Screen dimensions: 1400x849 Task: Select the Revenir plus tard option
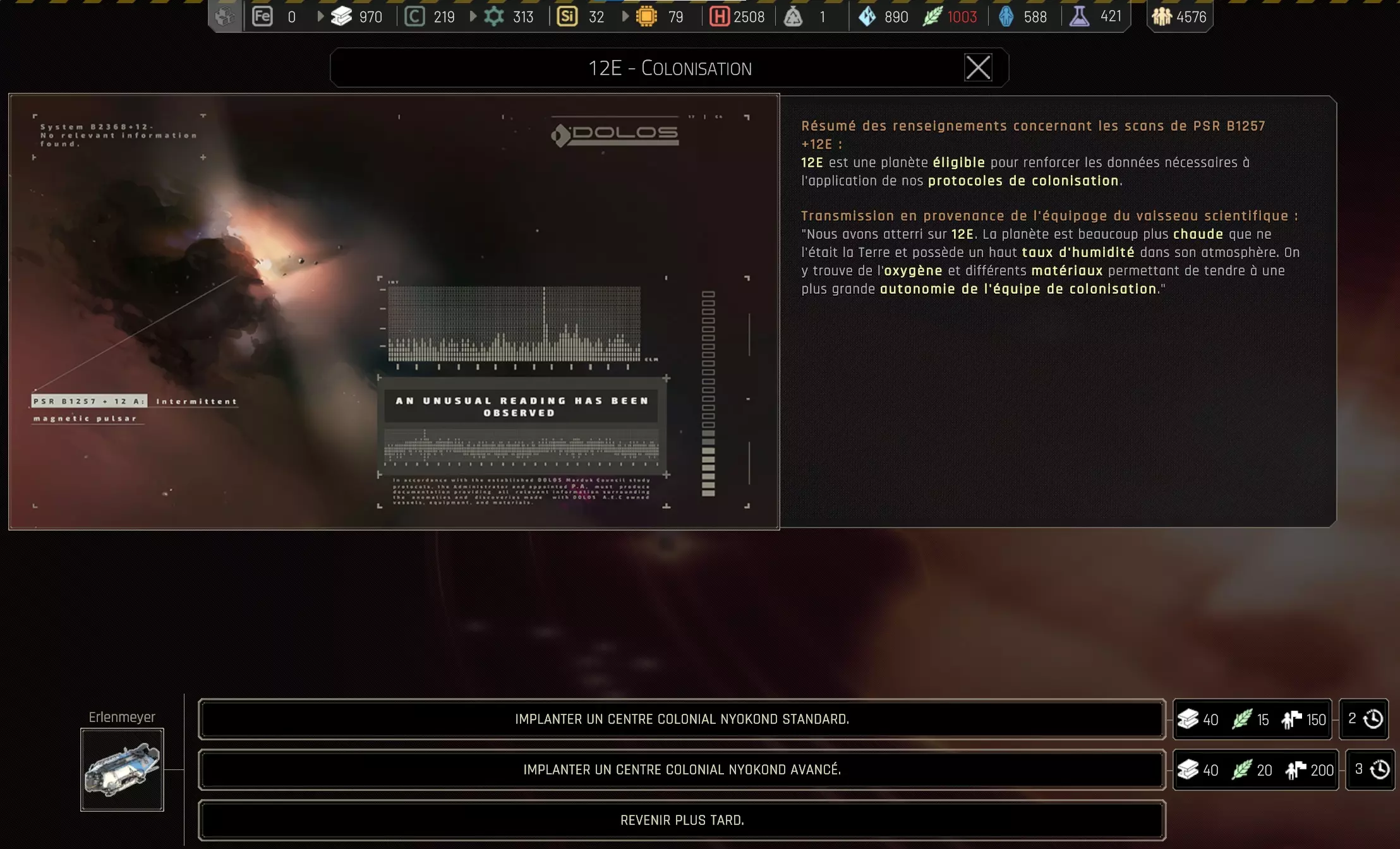tap(682, 820)
